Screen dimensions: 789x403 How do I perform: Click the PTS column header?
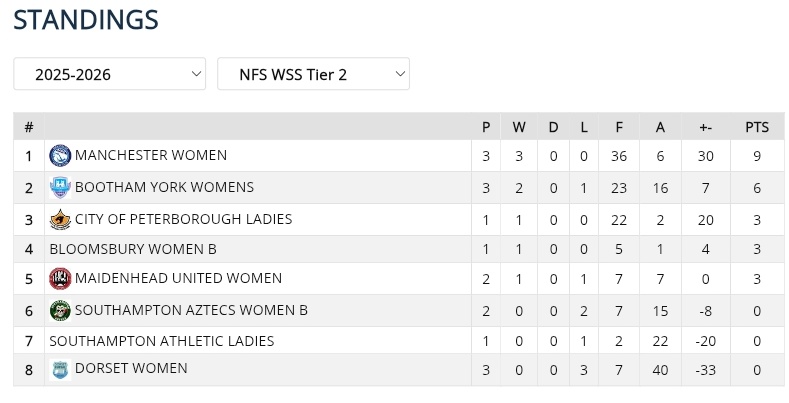click(x=757, y=127)
